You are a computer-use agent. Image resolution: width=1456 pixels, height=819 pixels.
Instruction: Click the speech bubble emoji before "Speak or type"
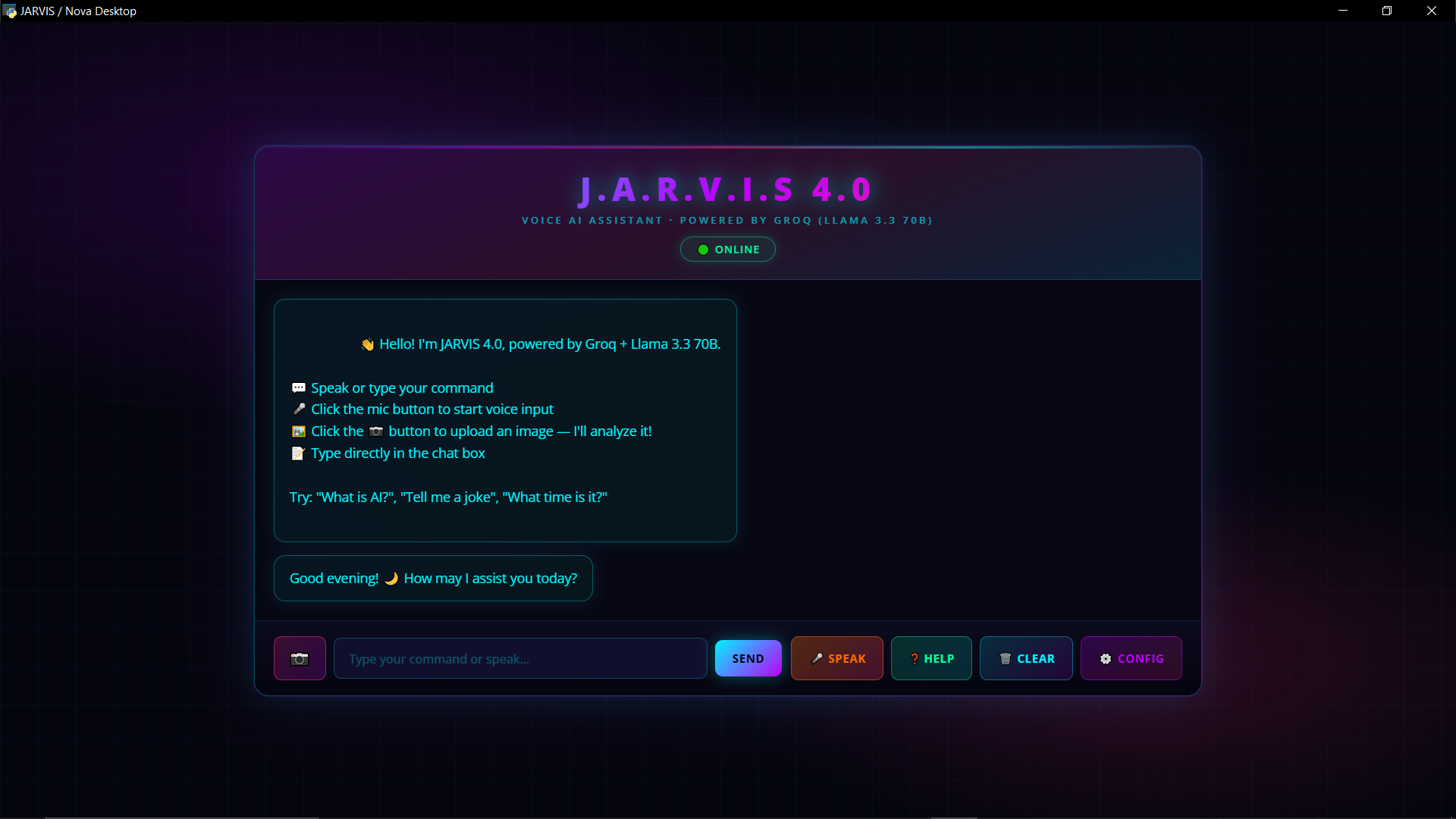click(299, 388)
